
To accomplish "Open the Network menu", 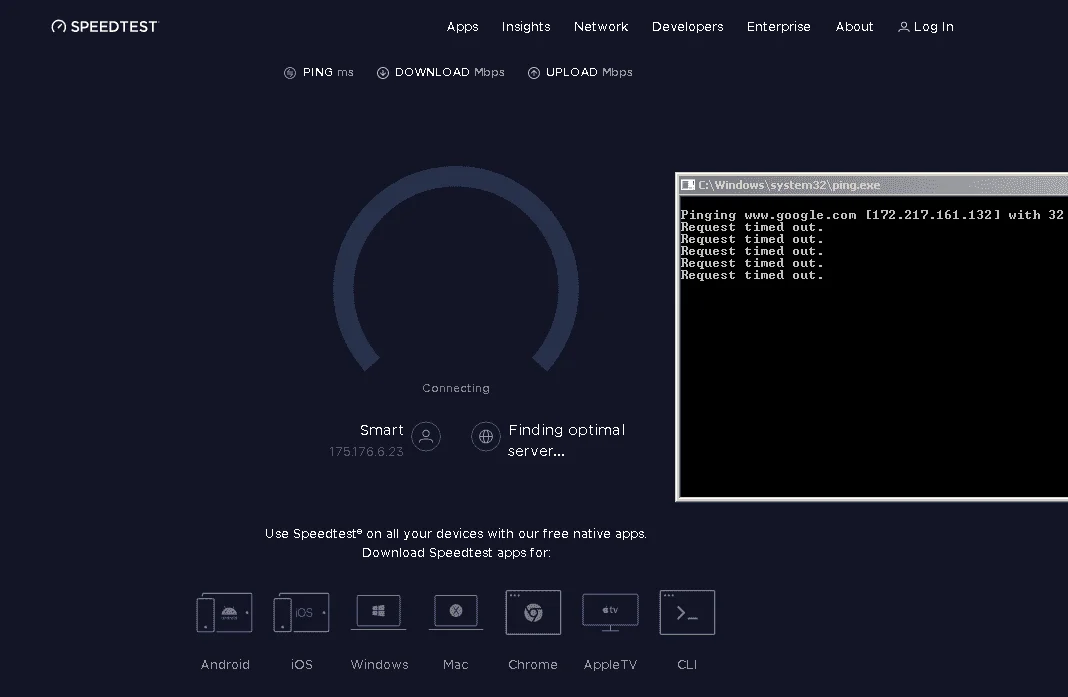I will click(x=601, y=27).
